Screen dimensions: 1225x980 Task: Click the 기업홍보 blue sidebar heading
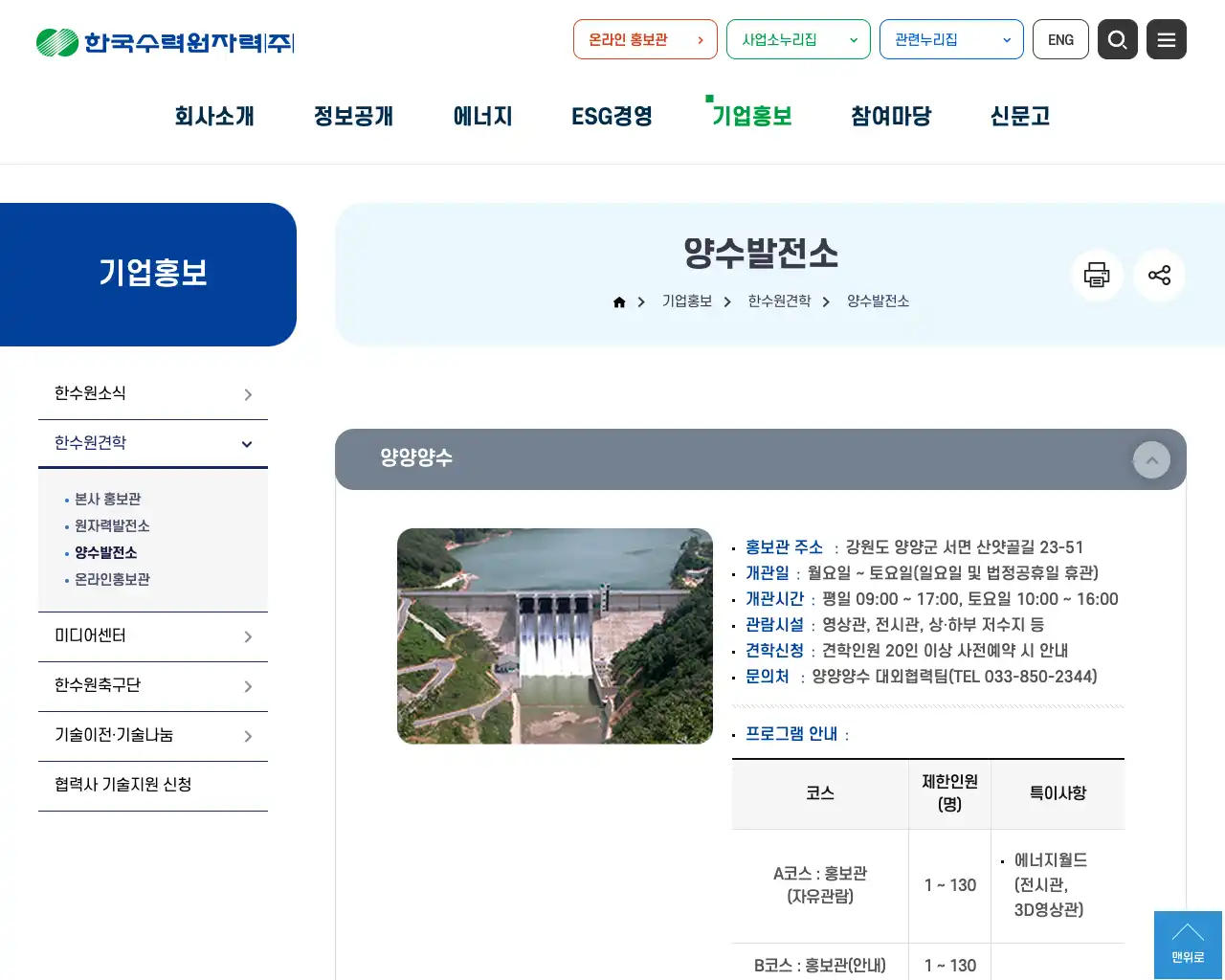point(153,274)
